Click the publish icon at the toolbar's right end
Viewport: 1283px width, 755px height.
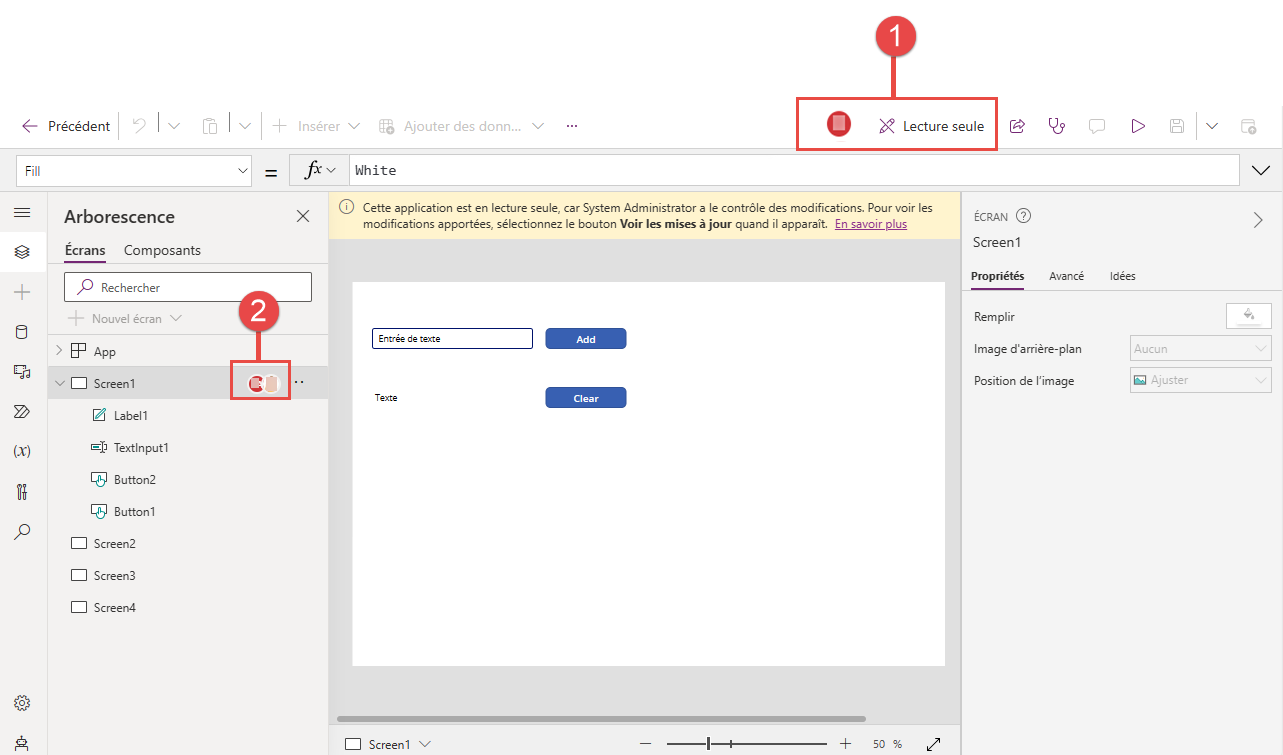tap(1248, 126)
